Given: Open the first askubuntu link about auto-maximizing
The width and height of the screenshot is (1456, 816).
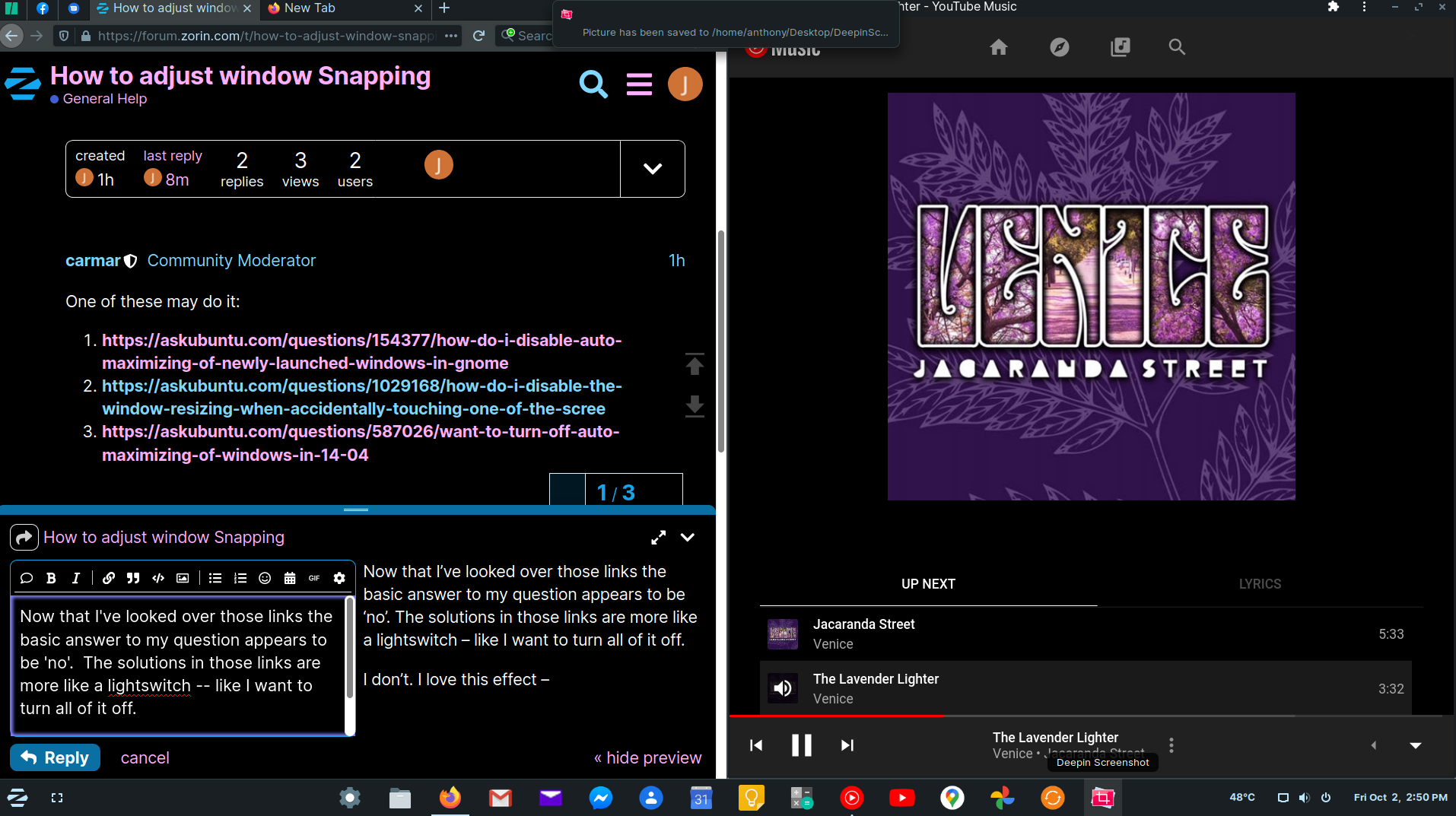Looking at the screenshot, I should click(x=362, y=351).
